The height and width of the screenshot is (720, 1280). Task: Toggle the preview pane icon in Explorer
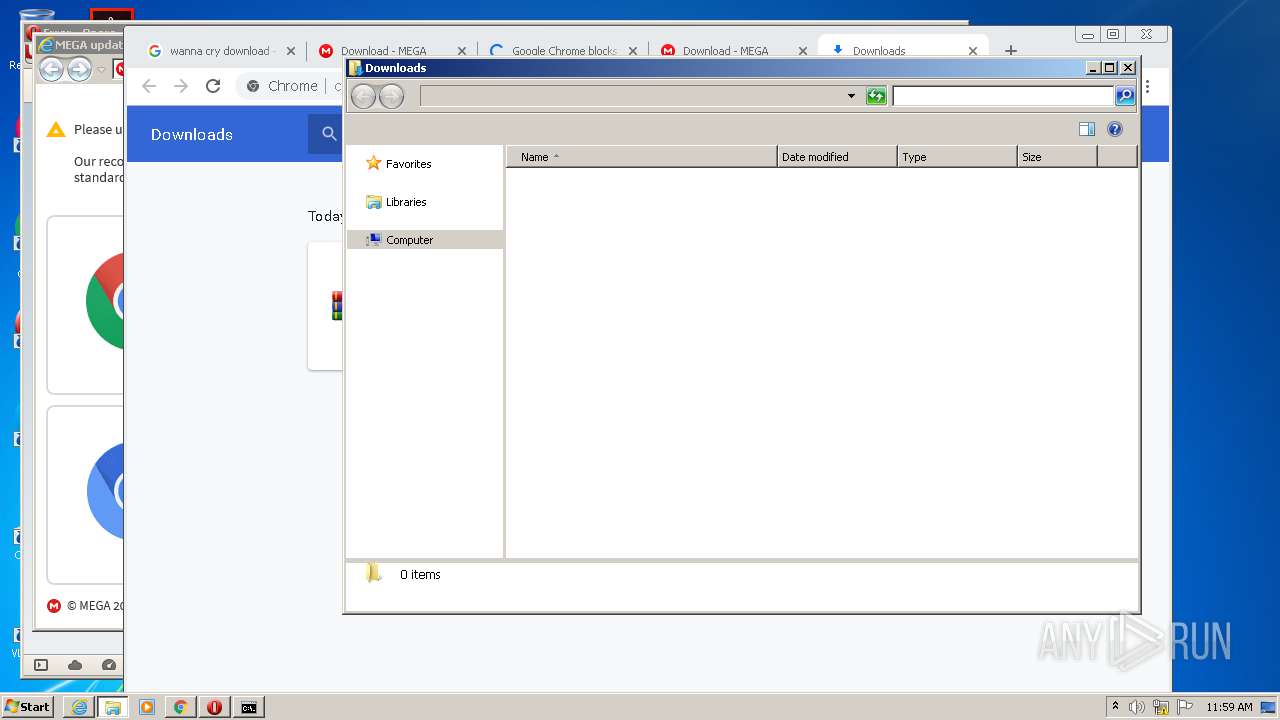(x=1087, y=129)
